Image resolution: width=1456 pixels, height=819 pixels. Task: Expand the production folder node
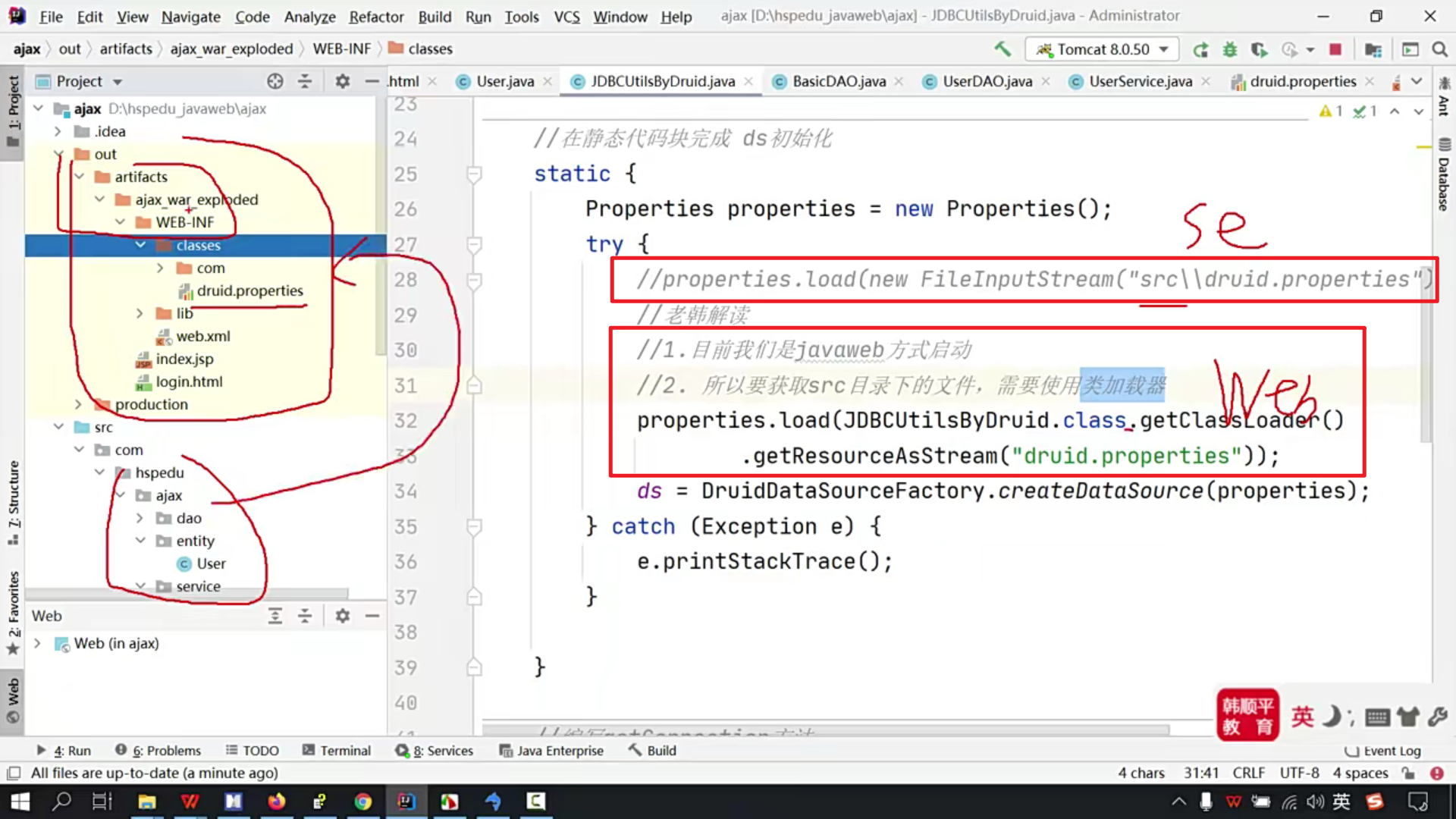79,404
